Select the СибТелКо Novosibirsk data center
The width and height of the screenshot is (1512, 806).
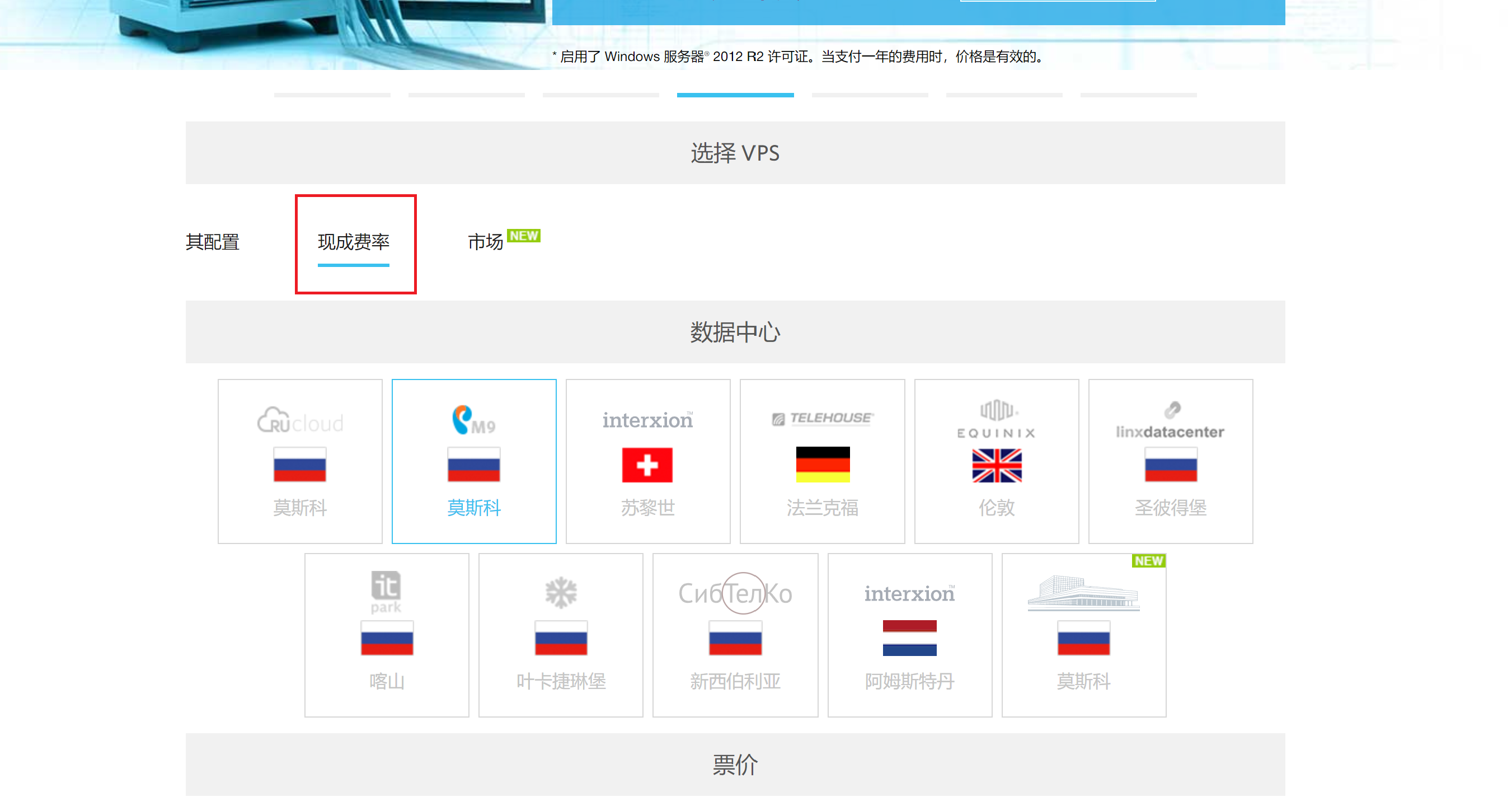[735, 635]
